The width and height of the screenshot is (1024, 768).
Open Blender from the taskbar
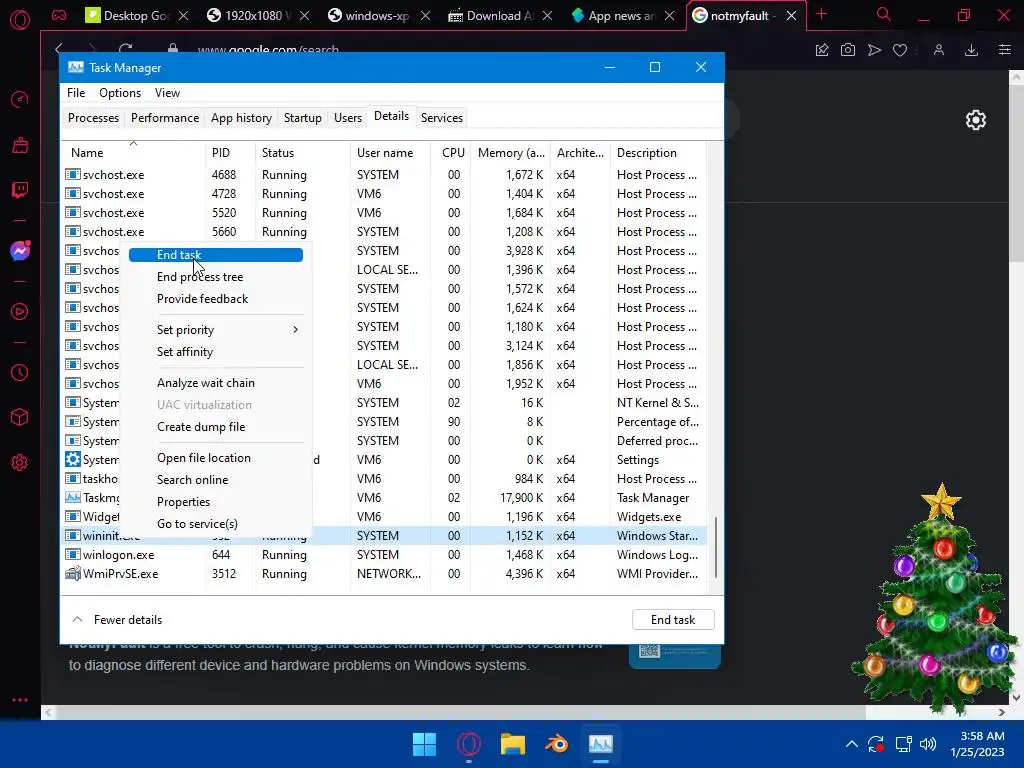coord(556,744)
